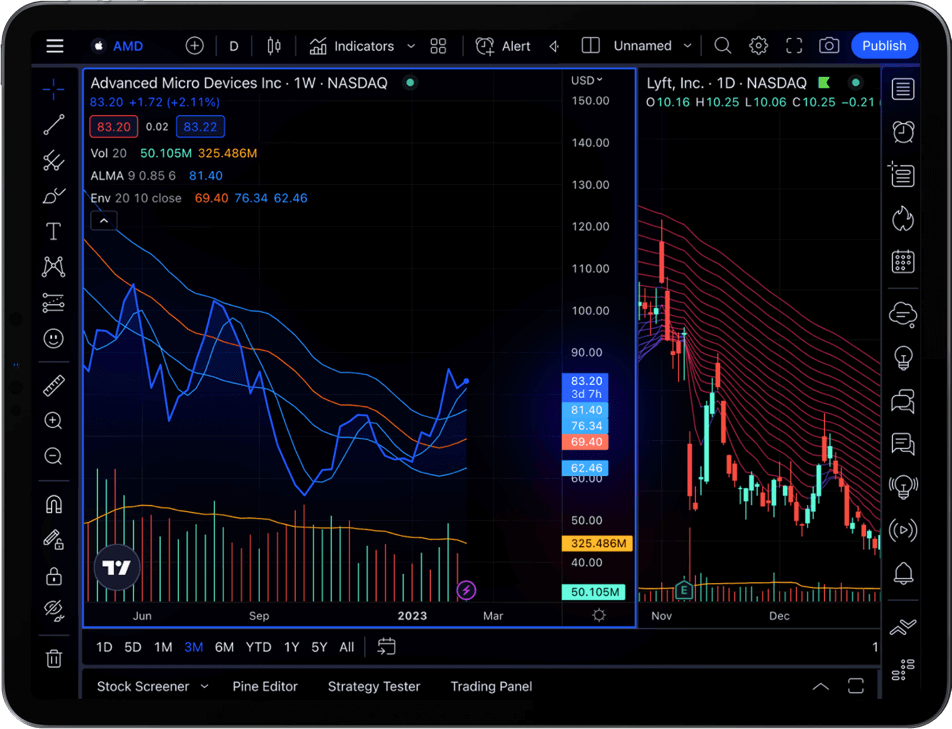Select the 5D date range
Screen dimensions: 952x729
(x=133, y=648)
